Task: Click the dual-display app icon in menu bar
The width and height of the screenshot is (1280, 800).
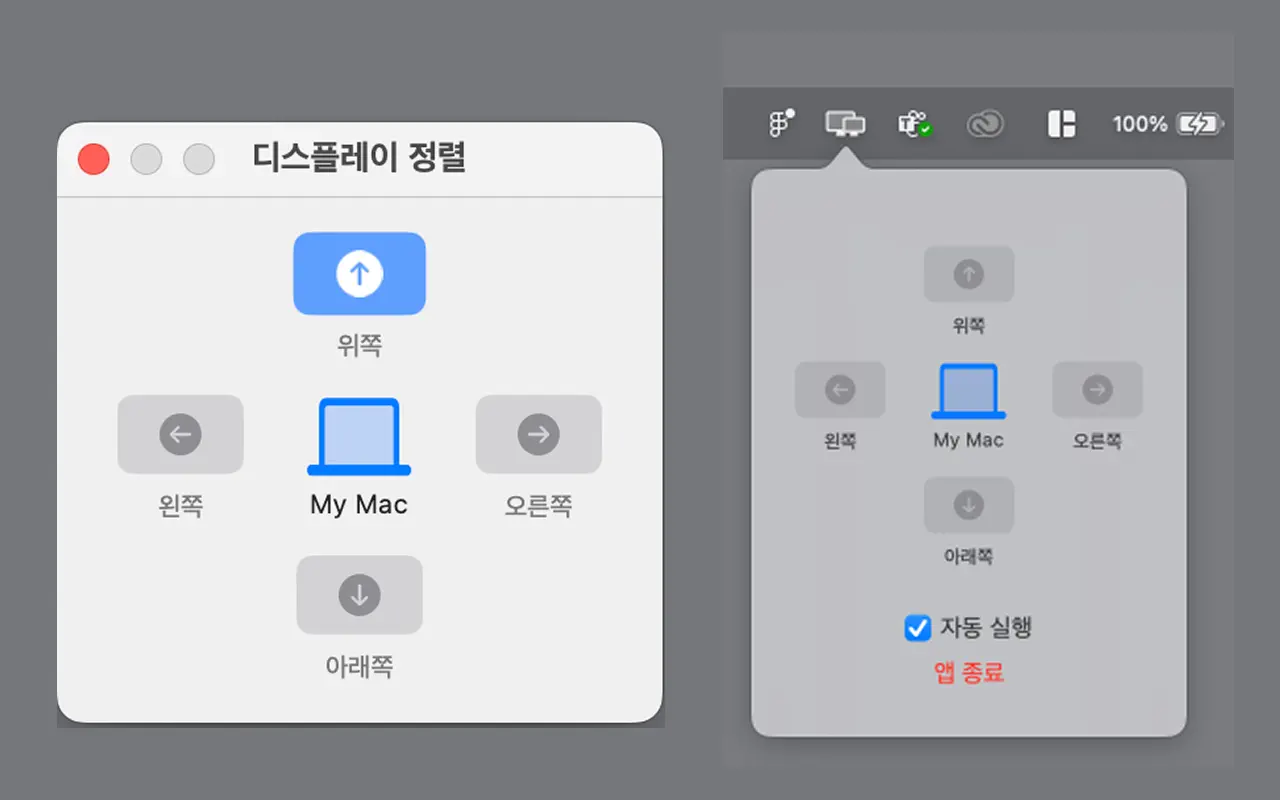Action: click(845, 124)
